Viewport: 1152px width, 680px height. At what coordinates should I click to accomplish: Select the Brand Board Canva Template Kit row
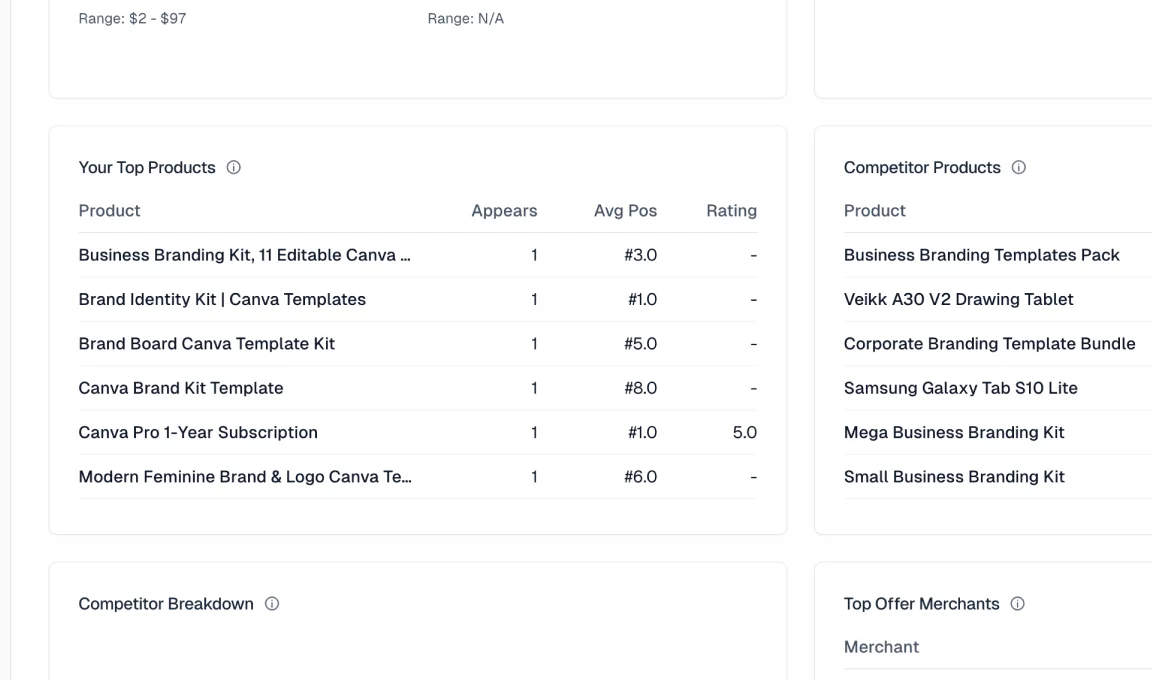click(x=206, y=343)
